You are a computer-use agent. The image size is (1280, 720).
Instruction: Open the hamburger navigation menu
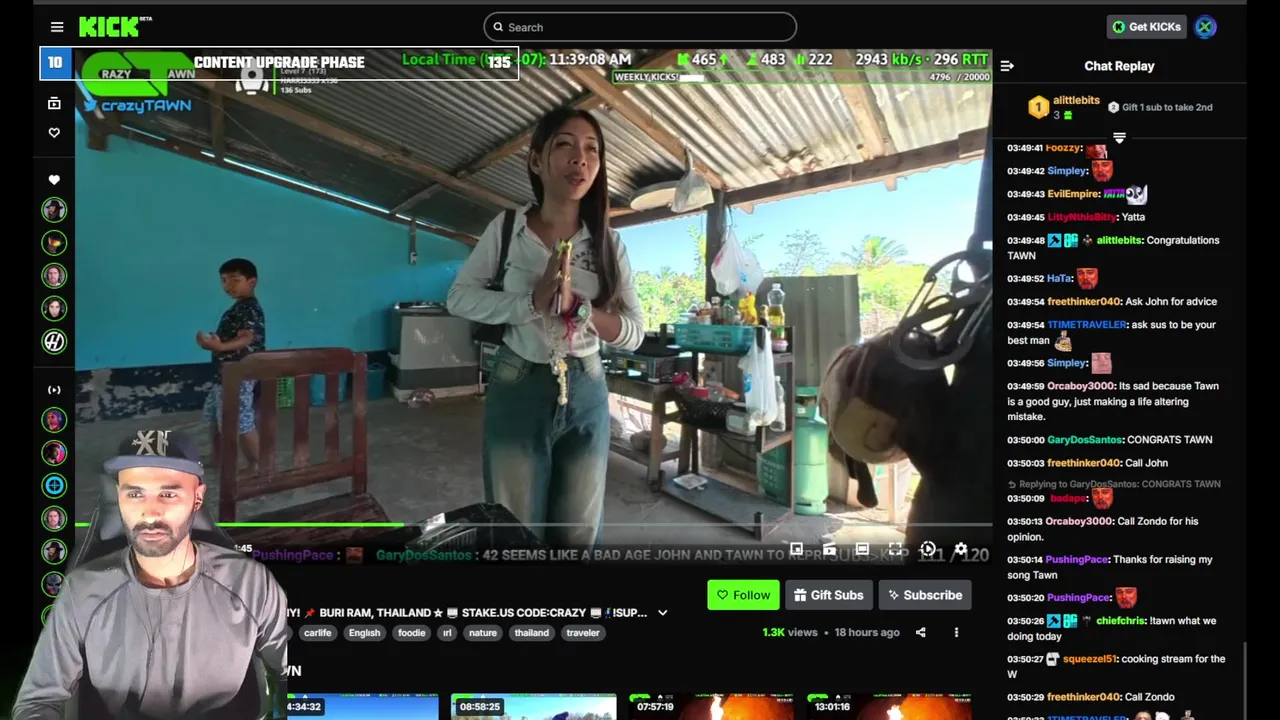click(x=57, y=27)
